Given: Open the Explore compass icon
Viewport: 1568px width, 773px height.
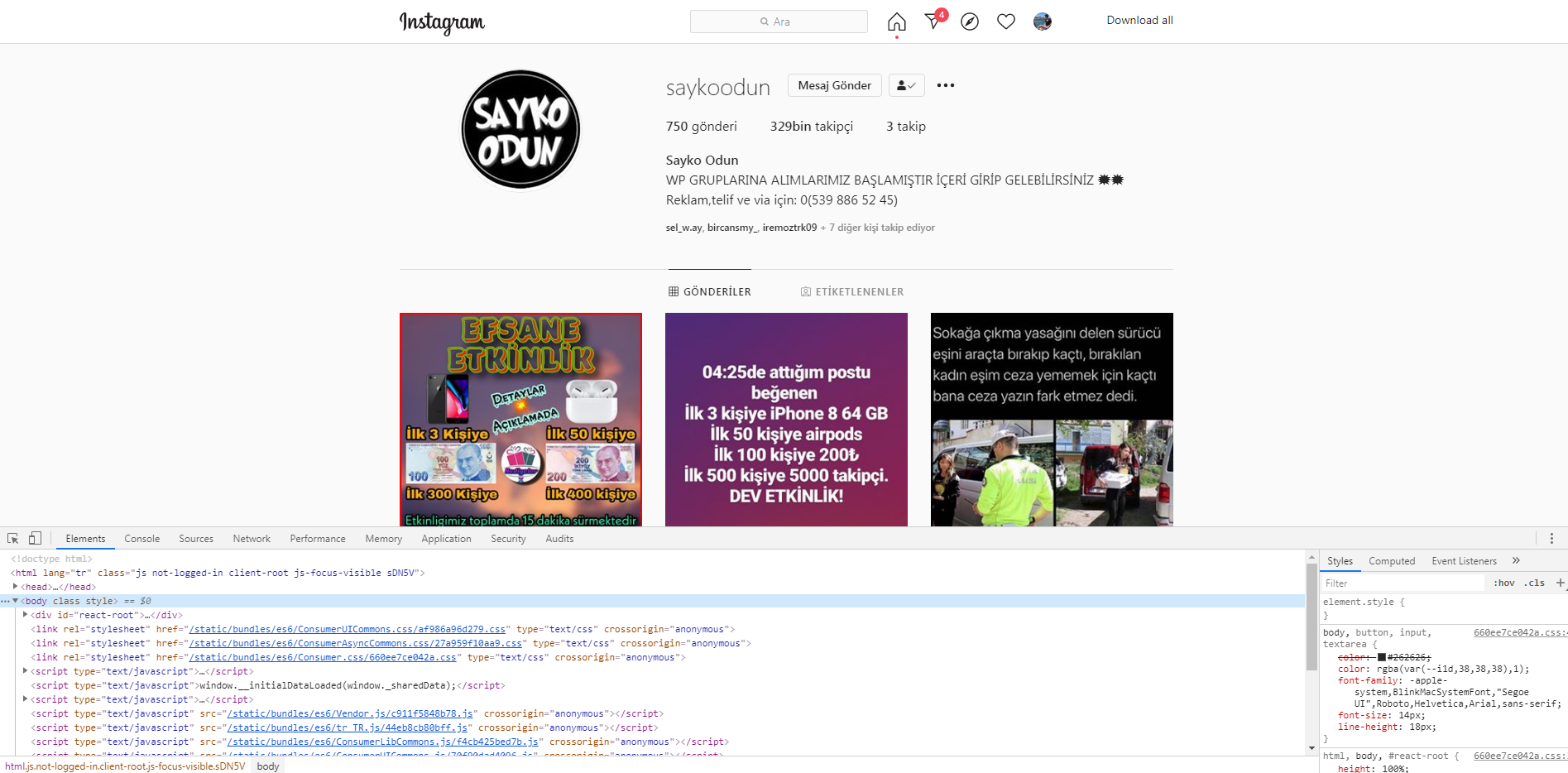Looking at the screenshot, I should [x=970, y=22].
